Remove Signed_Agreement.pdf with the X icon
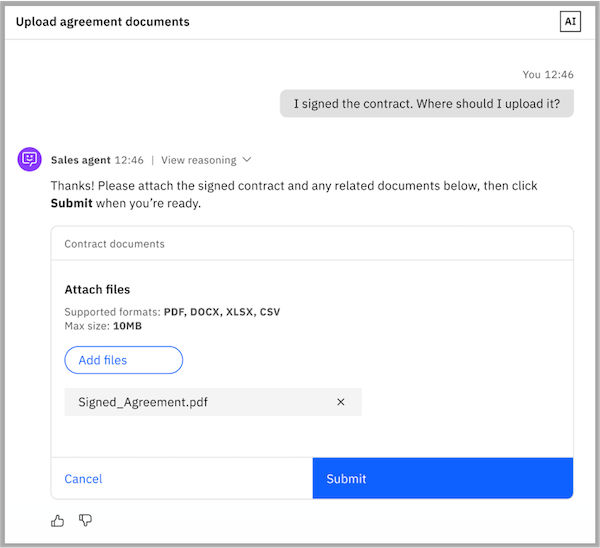Screen dimensions: 600x548 [x=341, y=402]
